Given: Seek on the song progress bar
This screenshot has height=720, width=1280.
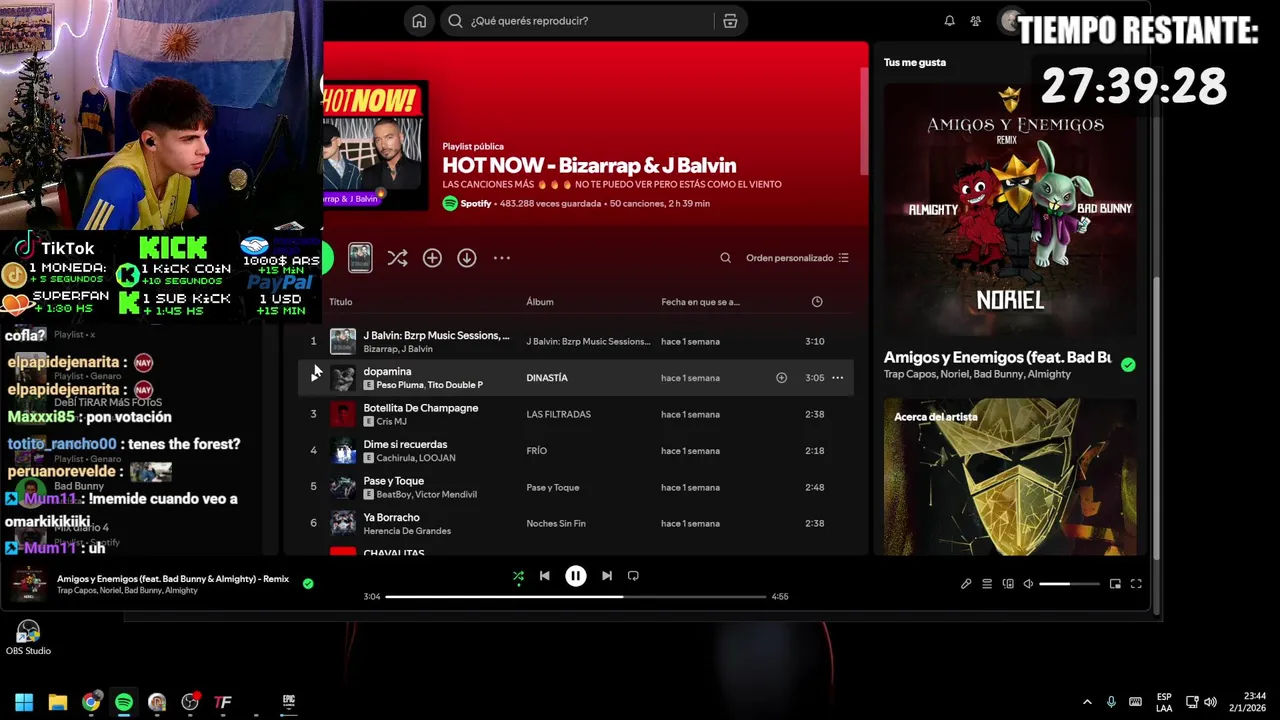Looking at the screenshot, I should click(576, 597).
